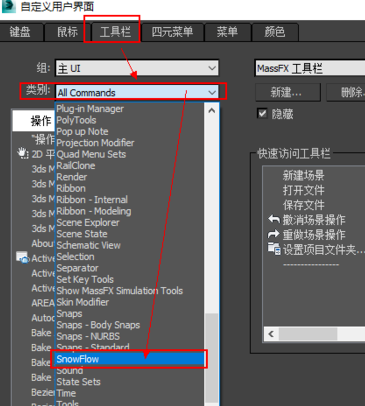Viewport: 365px width, 406px height.
Task: Select PolyTools category
Action: click(76, 120)
